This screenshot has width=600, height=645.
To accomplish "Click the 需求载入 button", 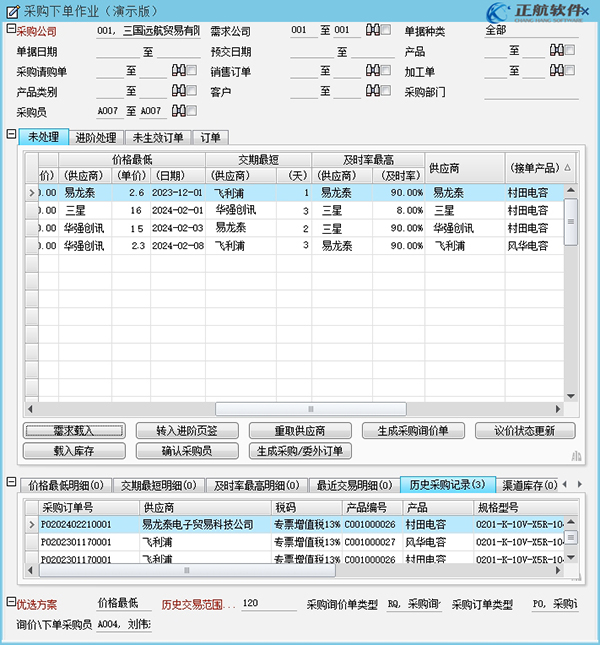I will point(74,431).
